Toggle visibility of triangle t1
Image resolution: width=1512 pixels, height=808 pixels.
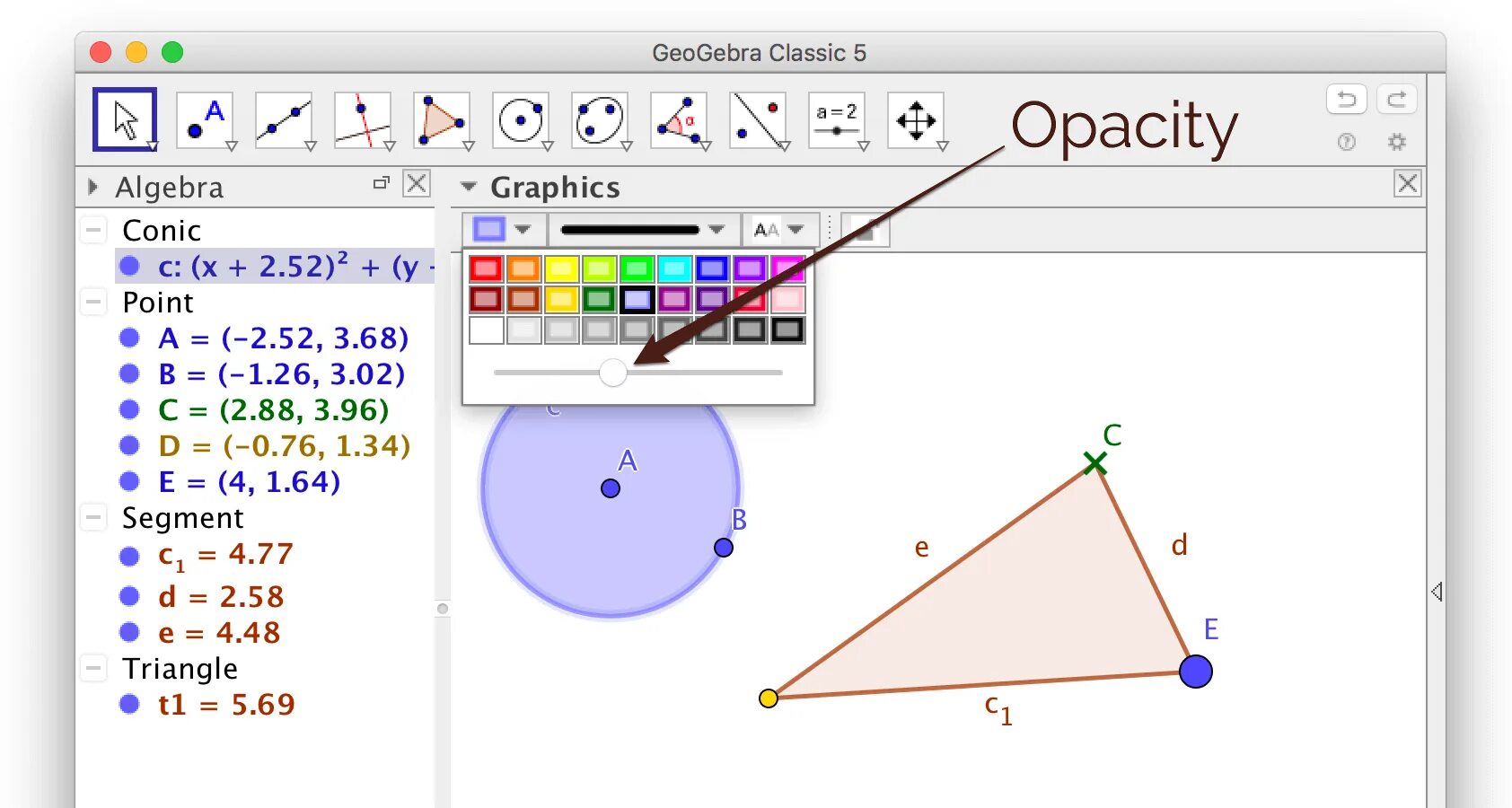(127, 705)
